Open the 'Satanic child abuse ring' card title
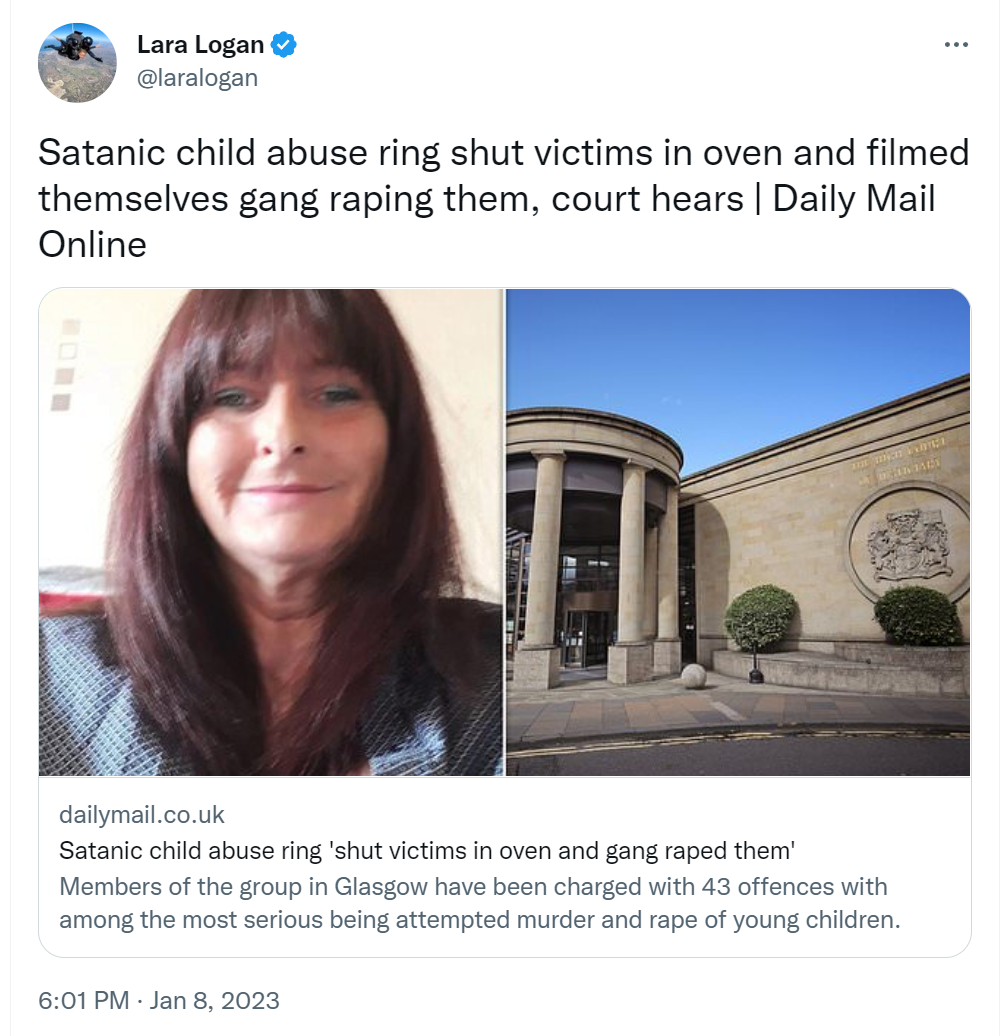Image resolution: width=1001 pixels, height=1036 pixels. [x=427, y=850]
